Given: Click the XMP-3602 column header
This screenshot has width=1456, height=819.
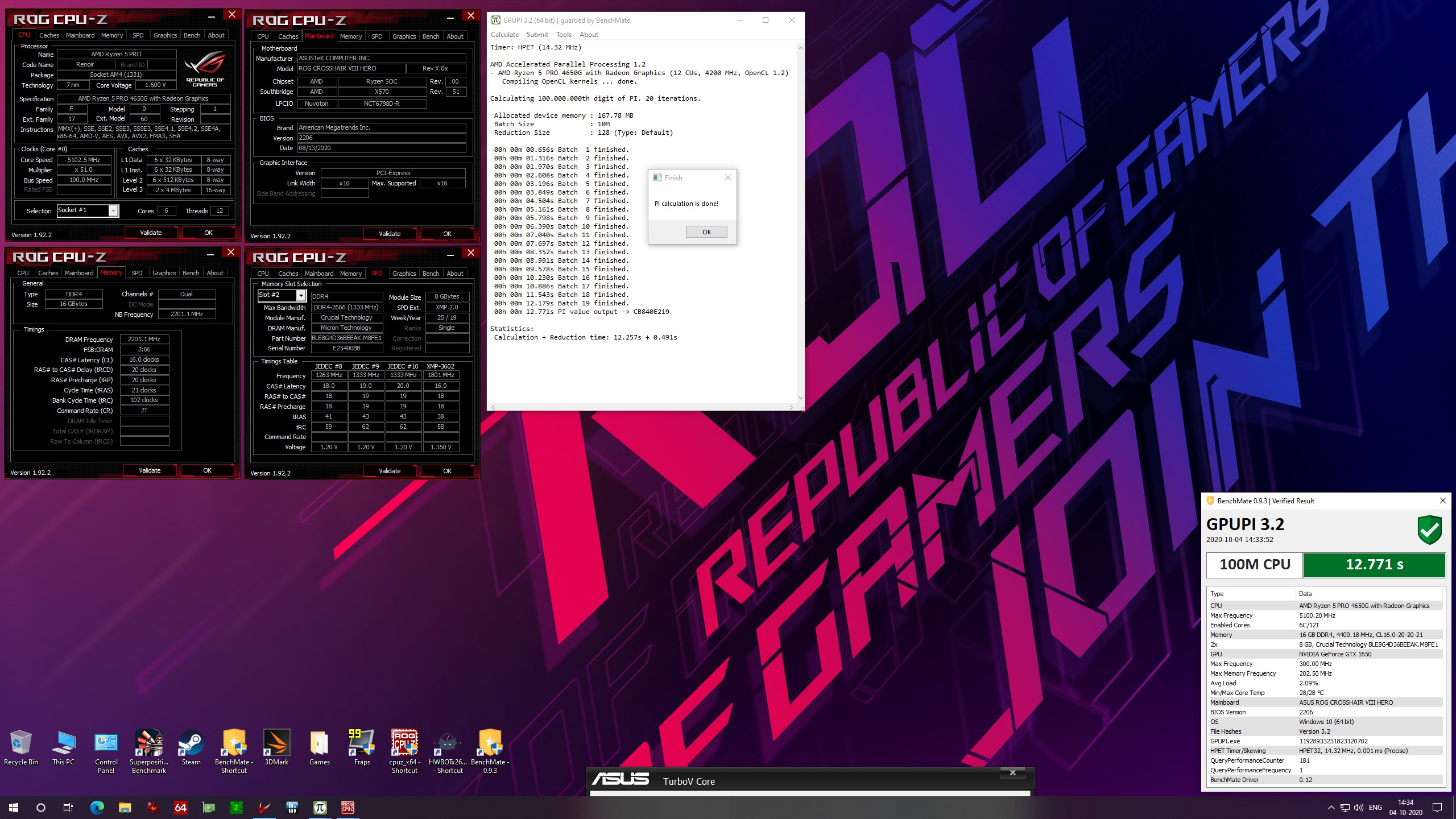Looking at the screenshot, I should [441, 366].
